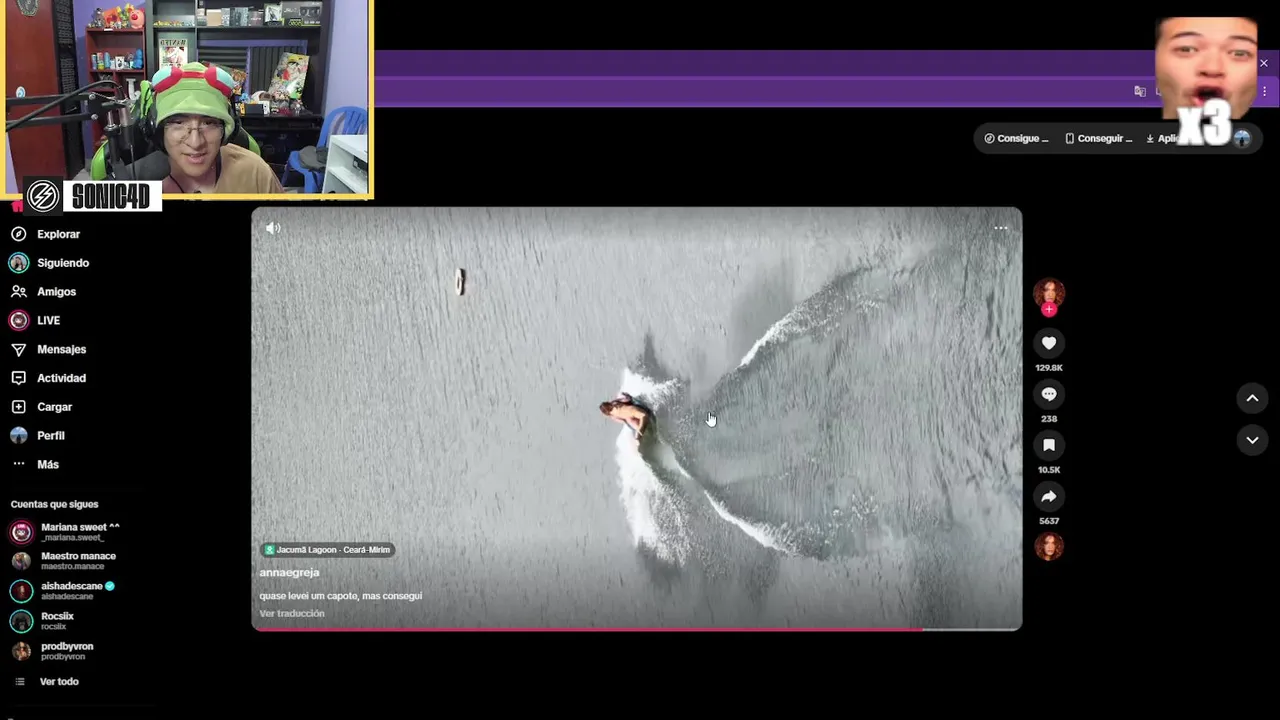Click the 'Conseguir ...' app button
Image resolution: width=1280 pixels, height=720 pixels.
1098,139
